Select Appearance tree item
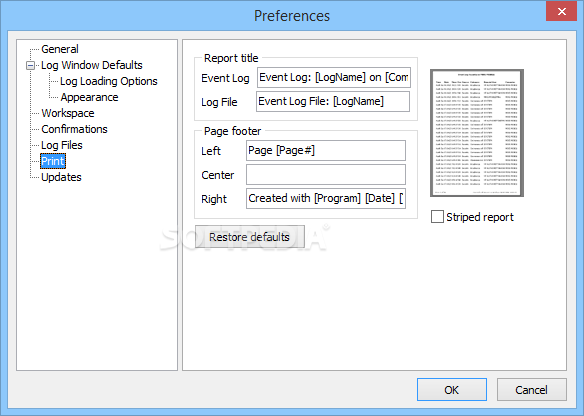 coord(89,97)
